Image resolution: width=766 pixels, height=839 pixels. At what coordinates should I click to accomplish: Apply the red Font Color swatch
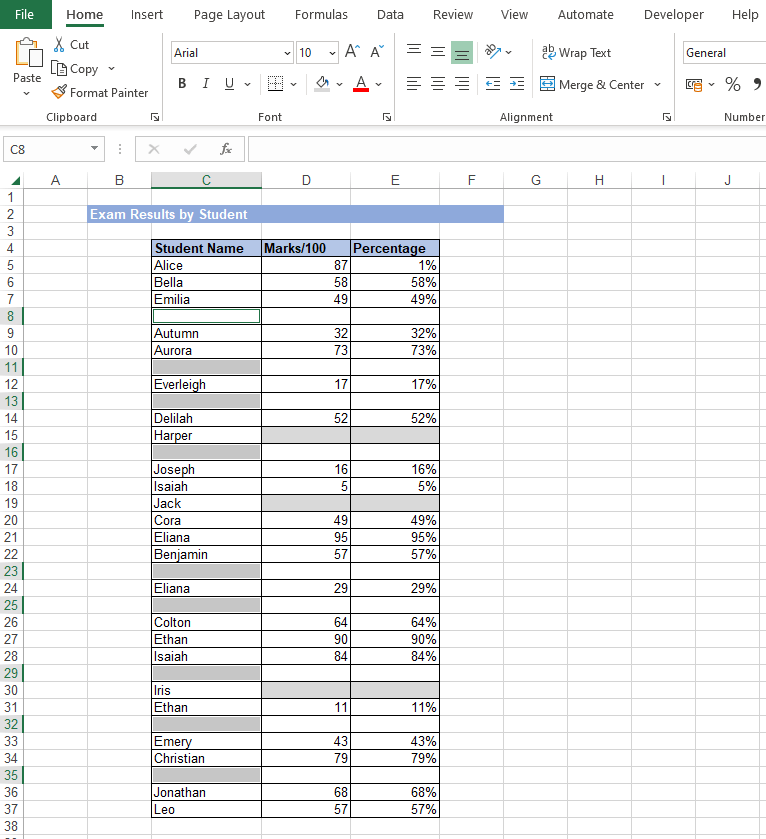(x=361, y=84)
